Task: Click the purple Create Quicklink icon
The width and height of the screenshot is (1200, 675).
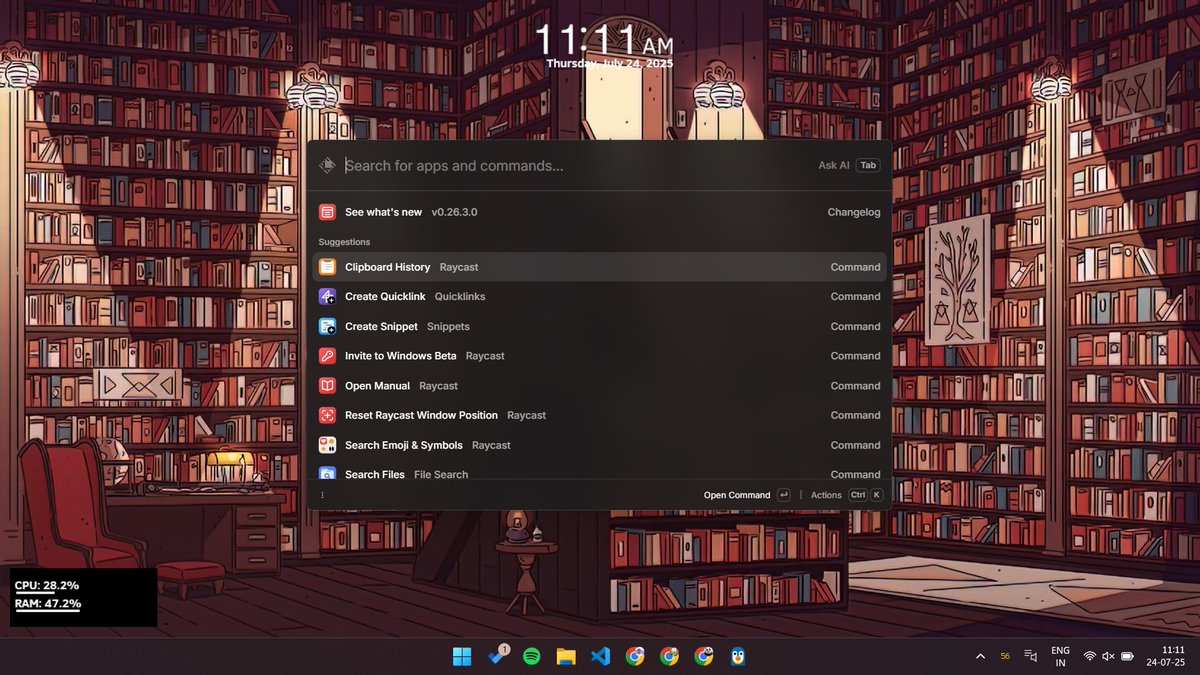Action: (x=327, y=296)
